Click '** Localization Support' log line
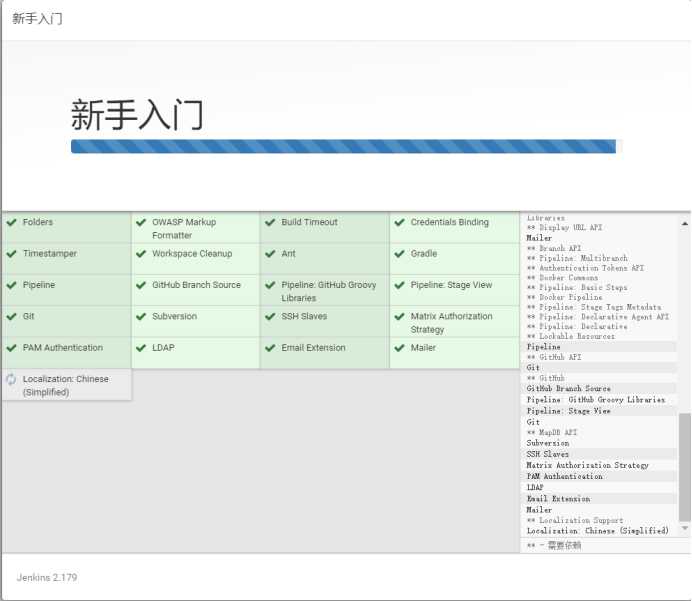Viewport: 692px width, 601px height. (575, 520)
